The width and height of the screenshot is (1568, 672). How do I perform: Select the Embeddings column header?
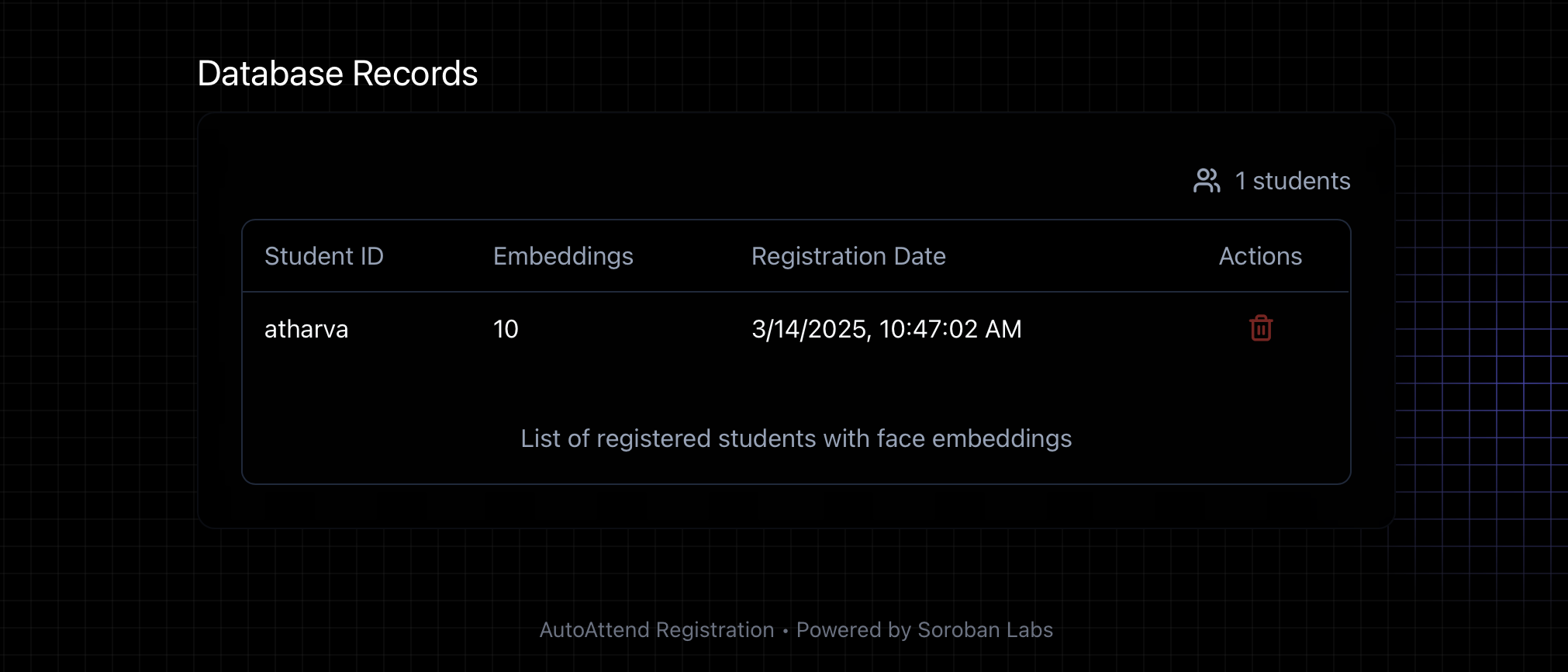point(563,256)
